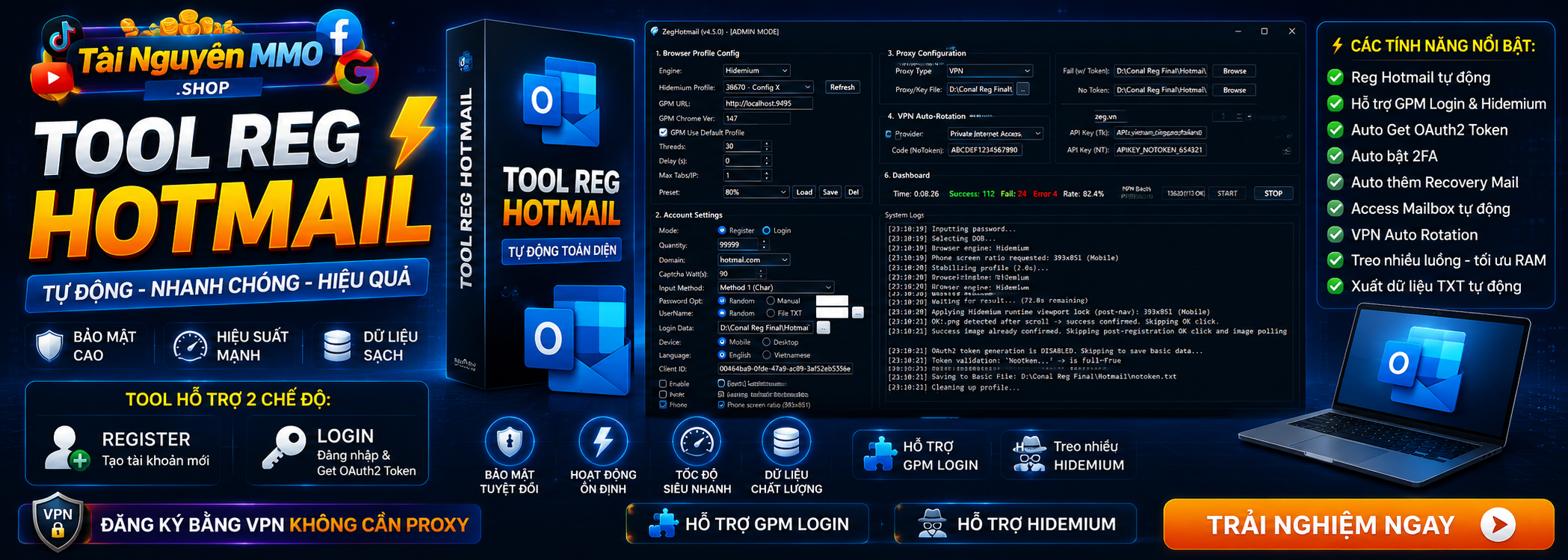Click the STOP button in the Dashboard
Screen dimensions: 1568x560
(1274, 193)
